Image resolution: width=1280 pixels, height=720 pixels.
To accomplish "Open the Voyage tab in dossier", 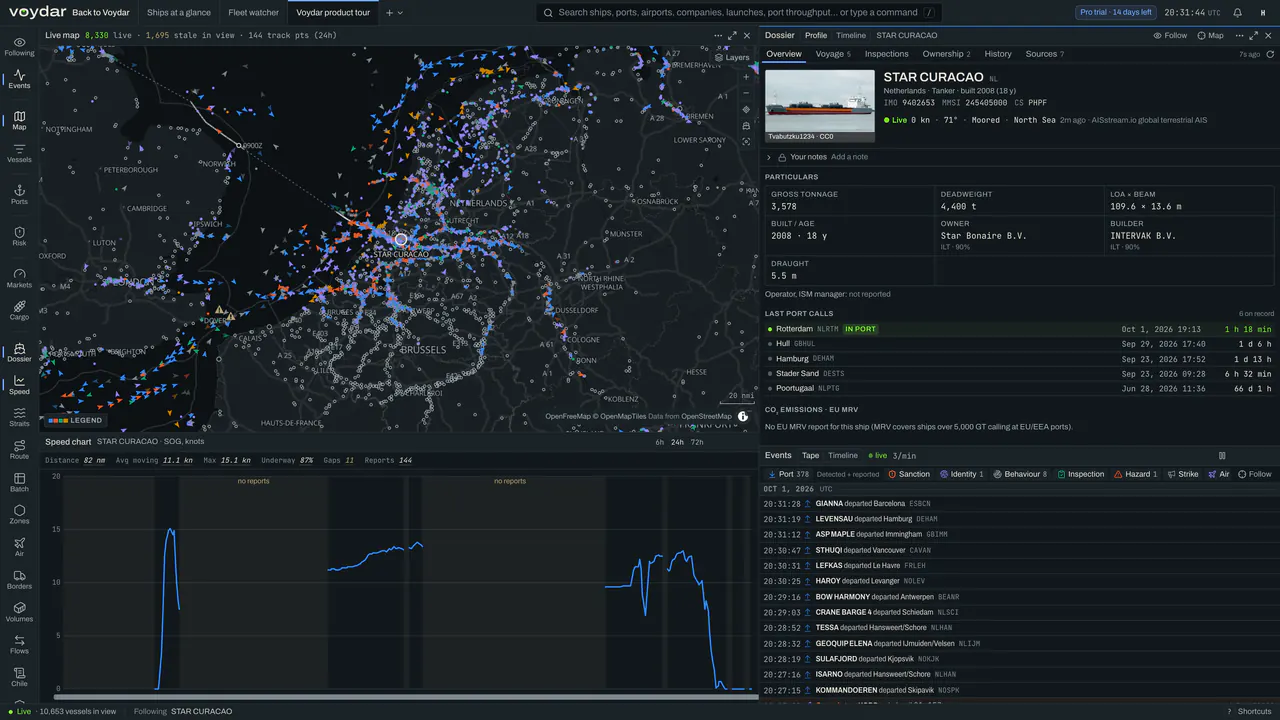I will (x=833, y=54).
